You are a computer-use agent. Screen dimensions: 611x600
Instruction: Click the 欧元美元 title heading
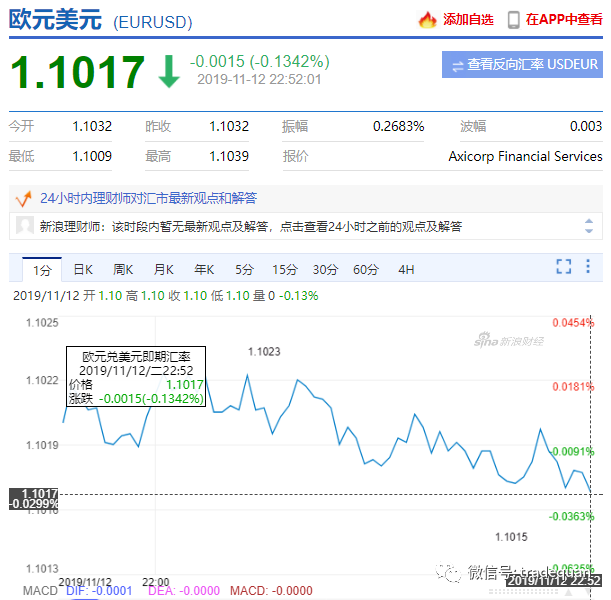click(55, 20)
